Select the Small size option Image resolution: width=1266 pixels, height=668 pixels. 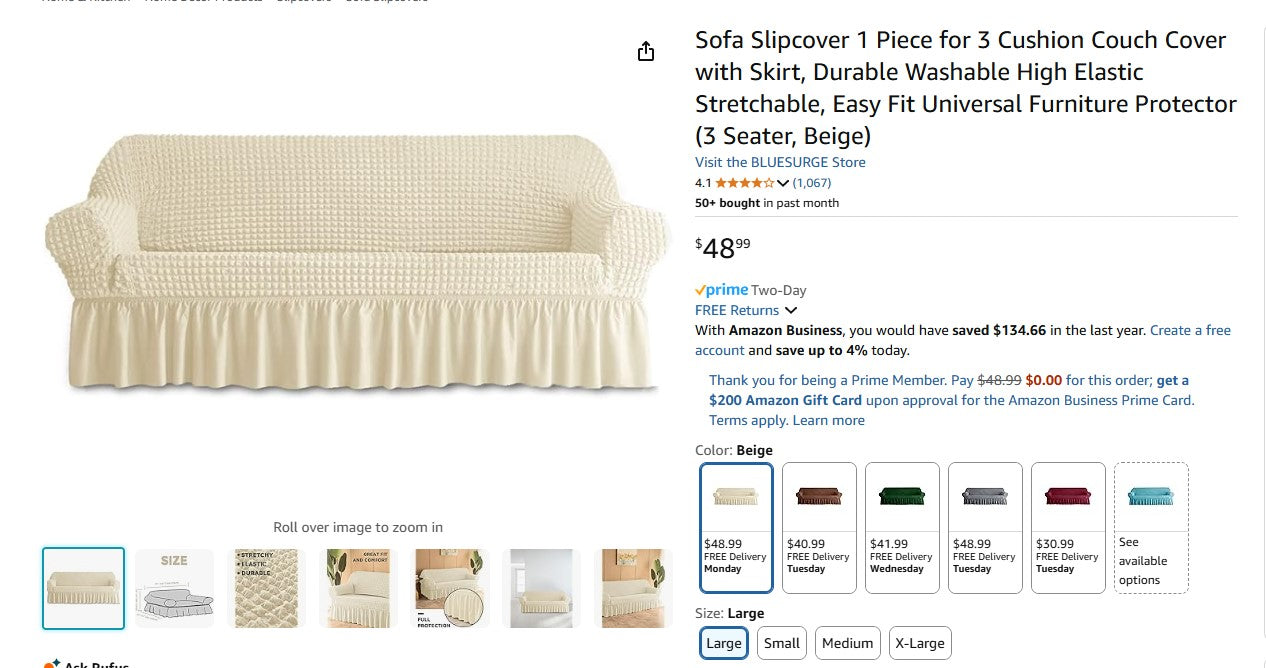pos(781,643)
